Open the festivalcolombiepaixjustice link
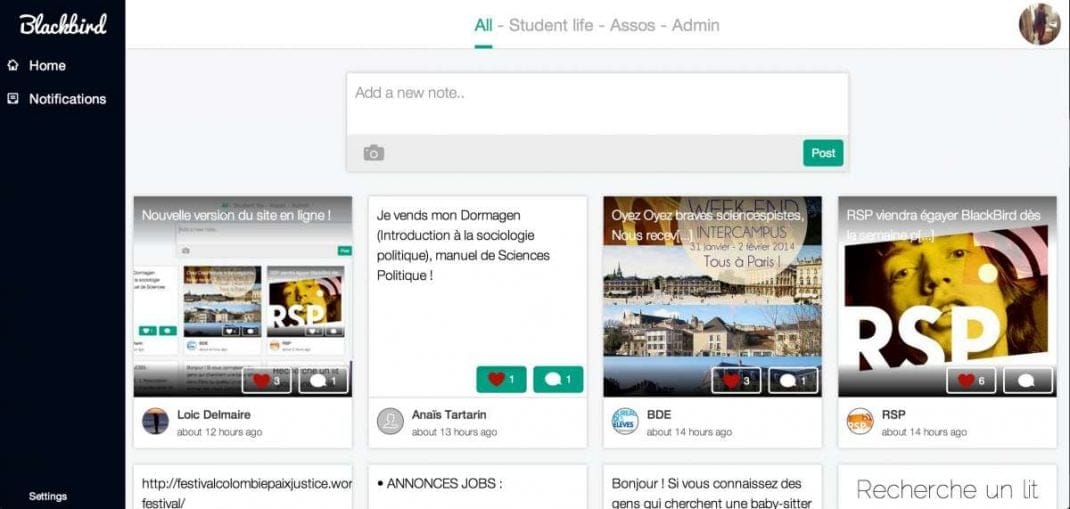Screen dimensions: 1070x509 (x=247, y=493)
